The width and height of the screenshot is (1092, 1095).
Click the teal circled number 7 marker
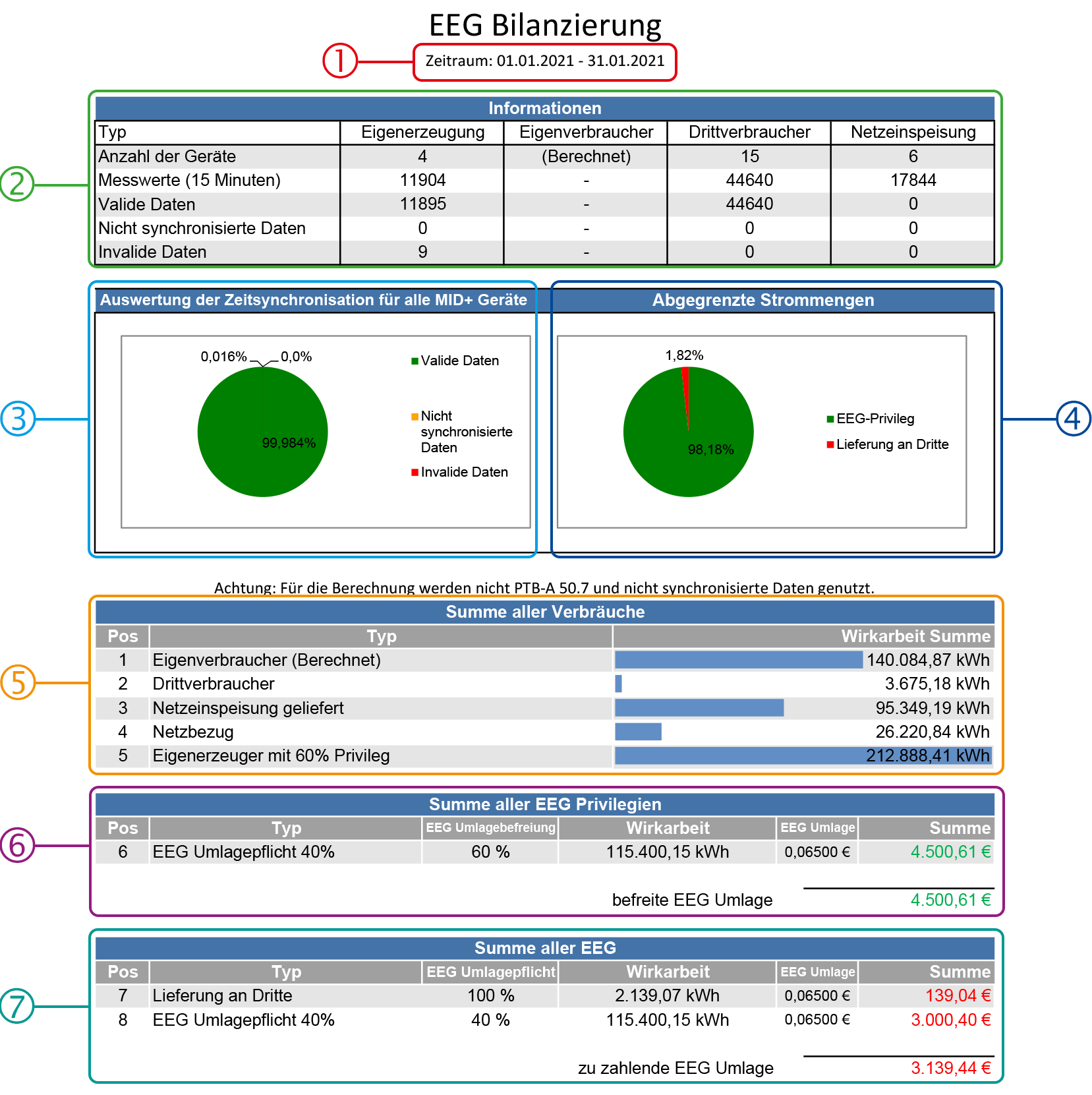coord(17,1006)
